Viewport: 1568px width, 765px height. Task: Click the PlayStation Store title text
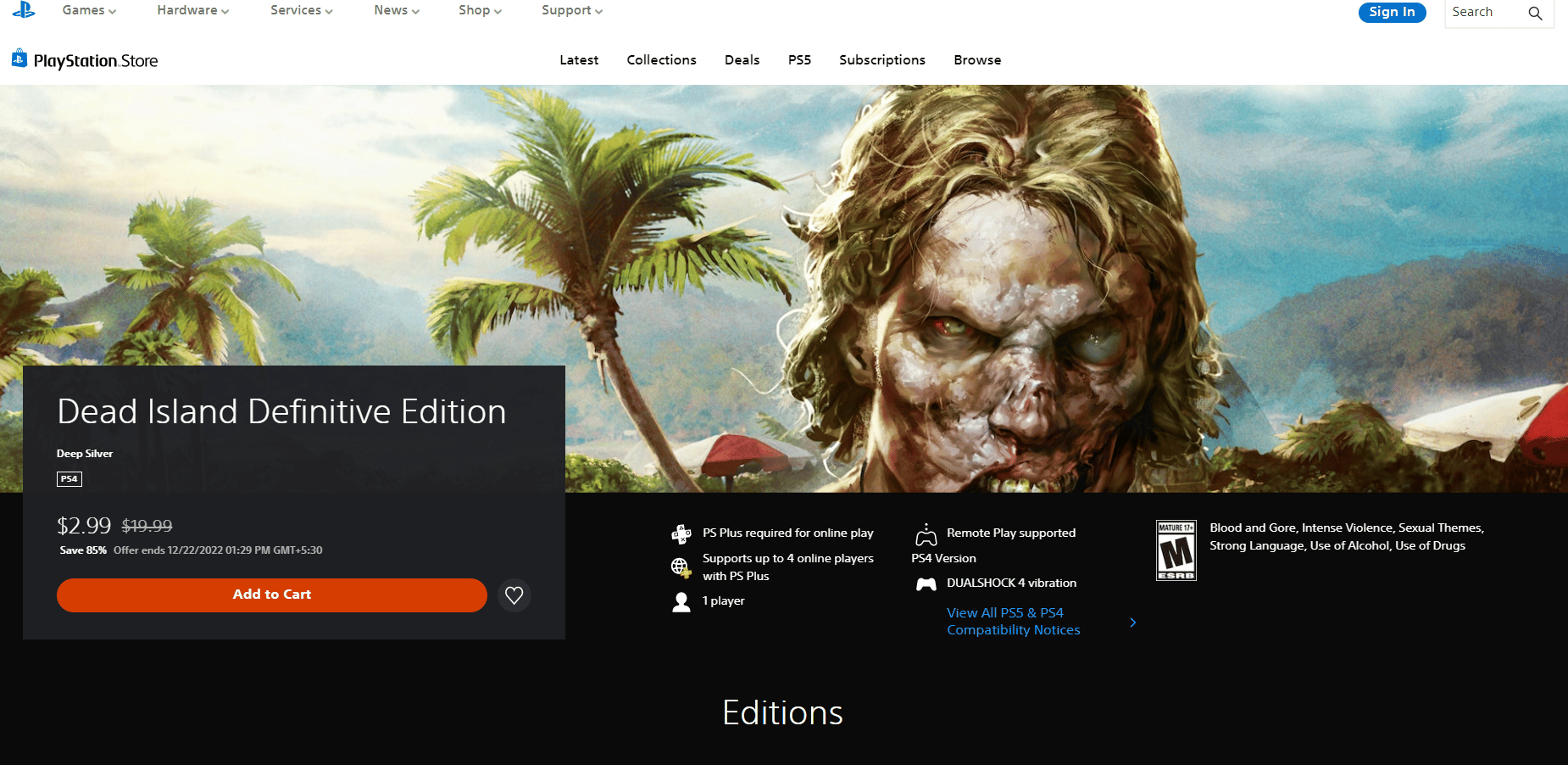(96, 61)
